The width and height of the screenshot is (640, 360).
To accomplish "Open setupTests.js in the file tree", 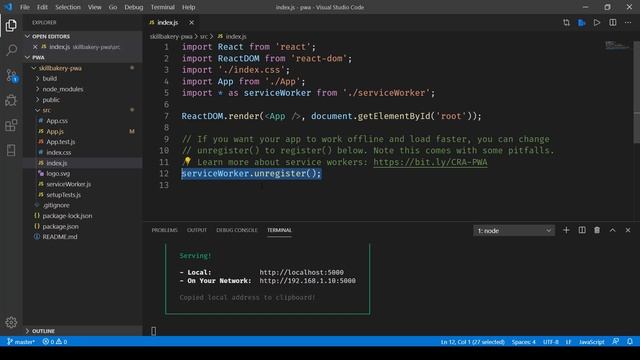I will [63, 195].
